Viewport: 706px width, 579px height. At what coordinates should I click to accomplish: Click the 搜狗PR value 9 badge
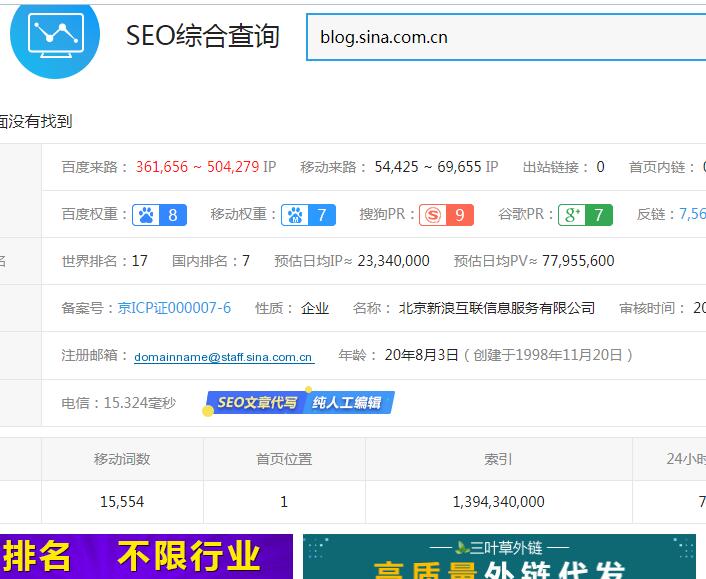[460, 215]
